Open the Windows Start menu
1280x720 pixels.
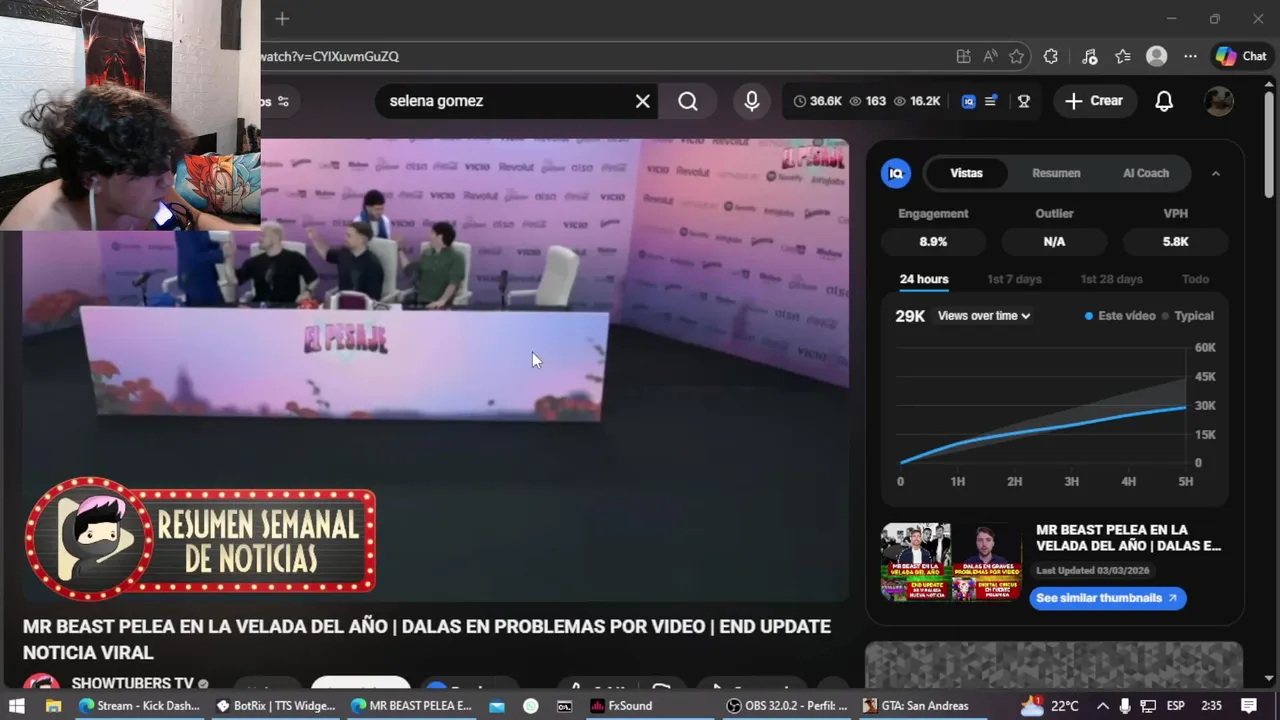[17, 705]
